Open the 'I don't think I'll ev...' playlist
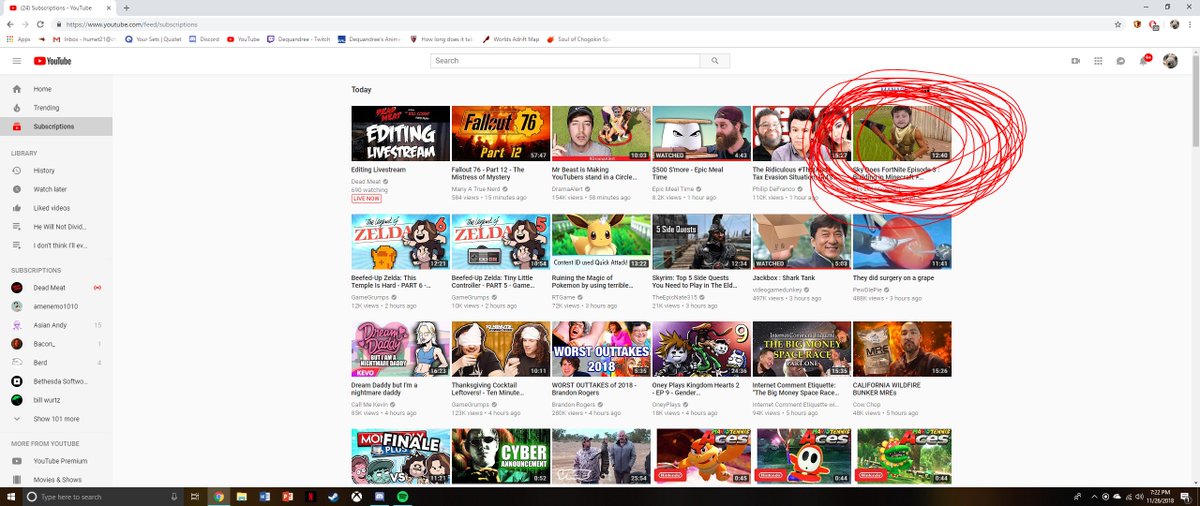 coord(56,245)
